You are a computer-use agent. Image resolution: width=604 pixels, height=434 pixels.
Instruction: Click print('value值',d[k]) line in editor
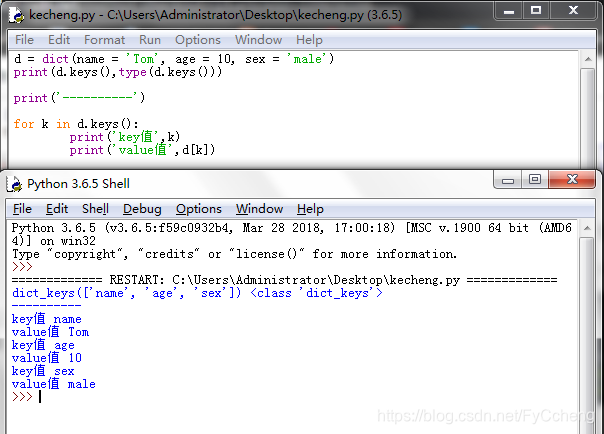pyautogui.click(x=142, y=150)
